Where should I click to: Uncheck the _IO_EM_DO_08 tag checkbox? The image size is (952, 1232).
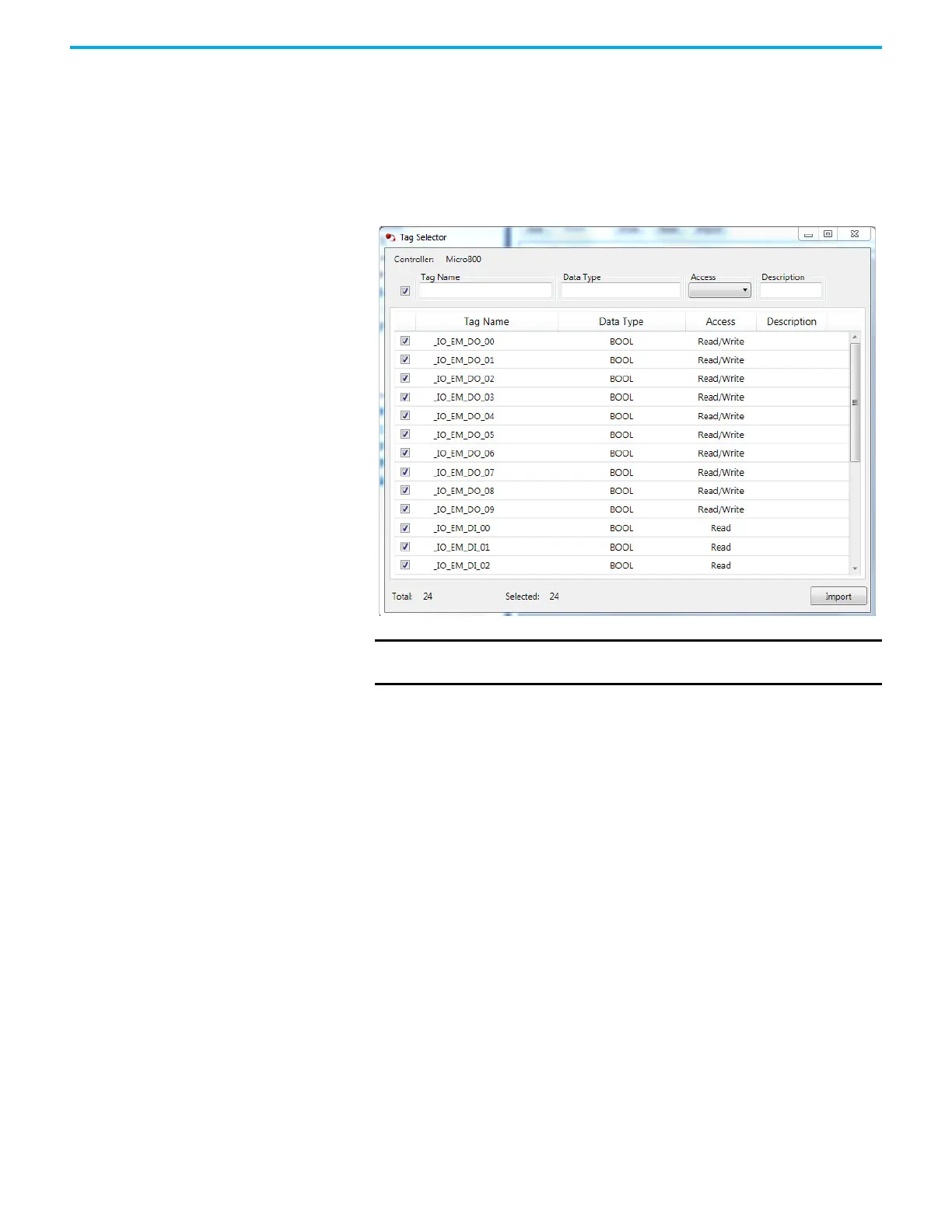point(405,490)
